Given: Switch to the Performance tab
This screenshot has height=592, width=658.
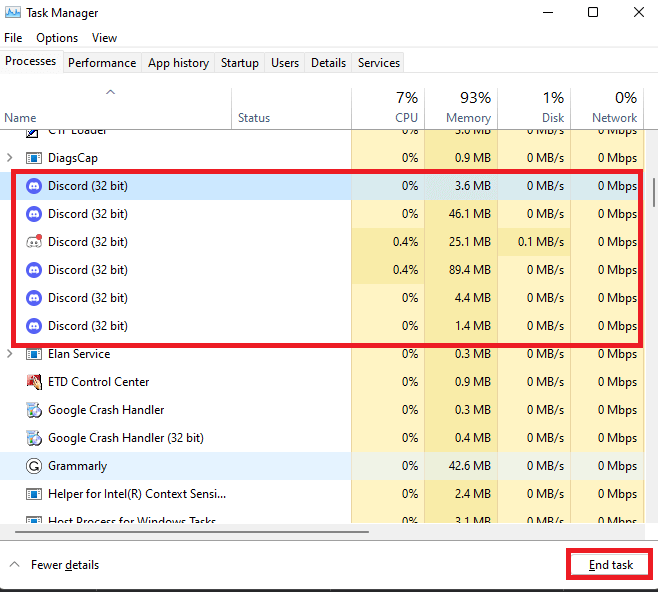Looking at the screenshot, I should tap(102, 63).
